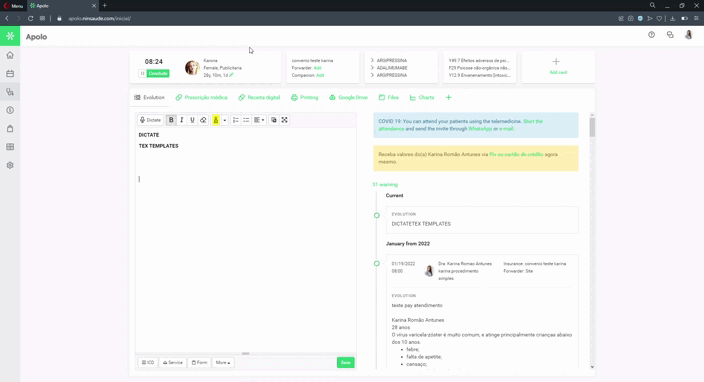Switch to the Printing tab
Image resolution: width=704 pixels, height=382 pixels.
[x=304, y=97]
